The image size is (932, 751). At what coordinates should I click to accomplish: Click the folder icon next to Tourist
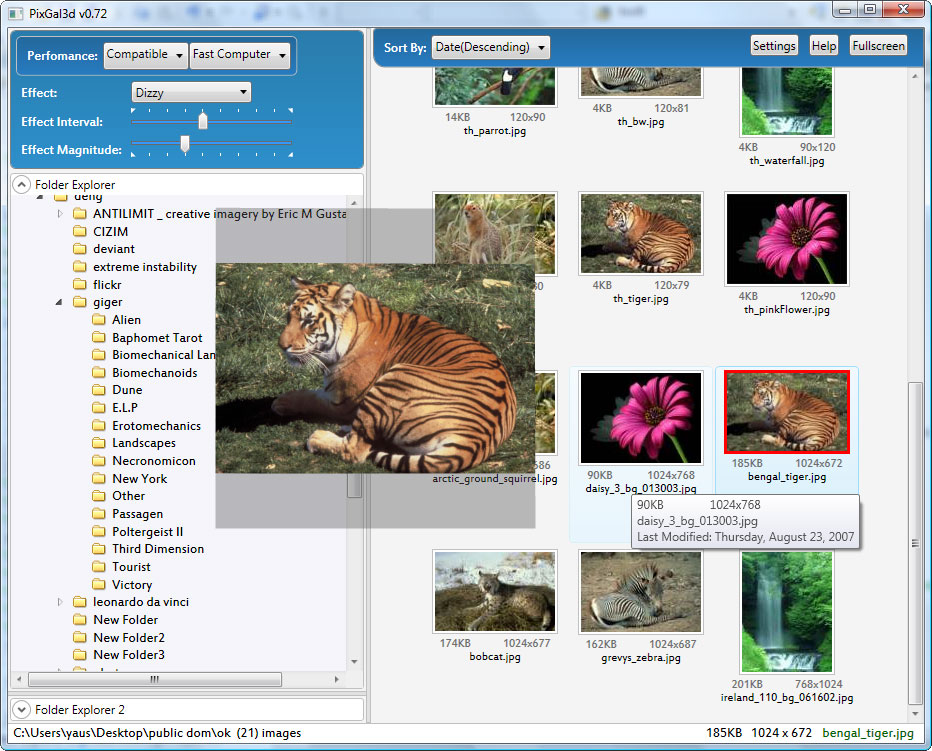99,567
